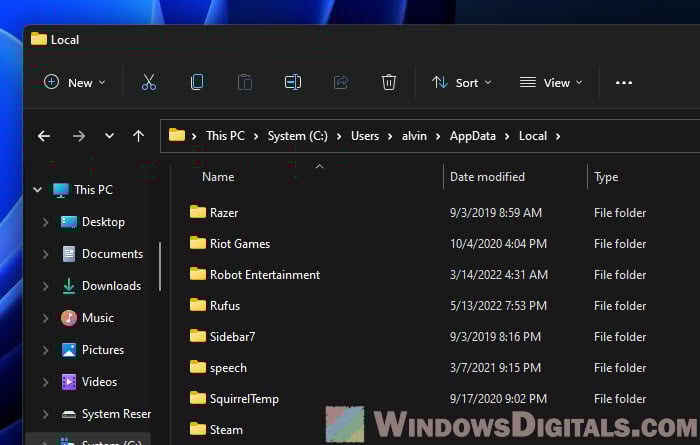The width and height of the screenshot is (700, 445).
Task: Select This PC label in navigation pane
Action: click(93, 190)
